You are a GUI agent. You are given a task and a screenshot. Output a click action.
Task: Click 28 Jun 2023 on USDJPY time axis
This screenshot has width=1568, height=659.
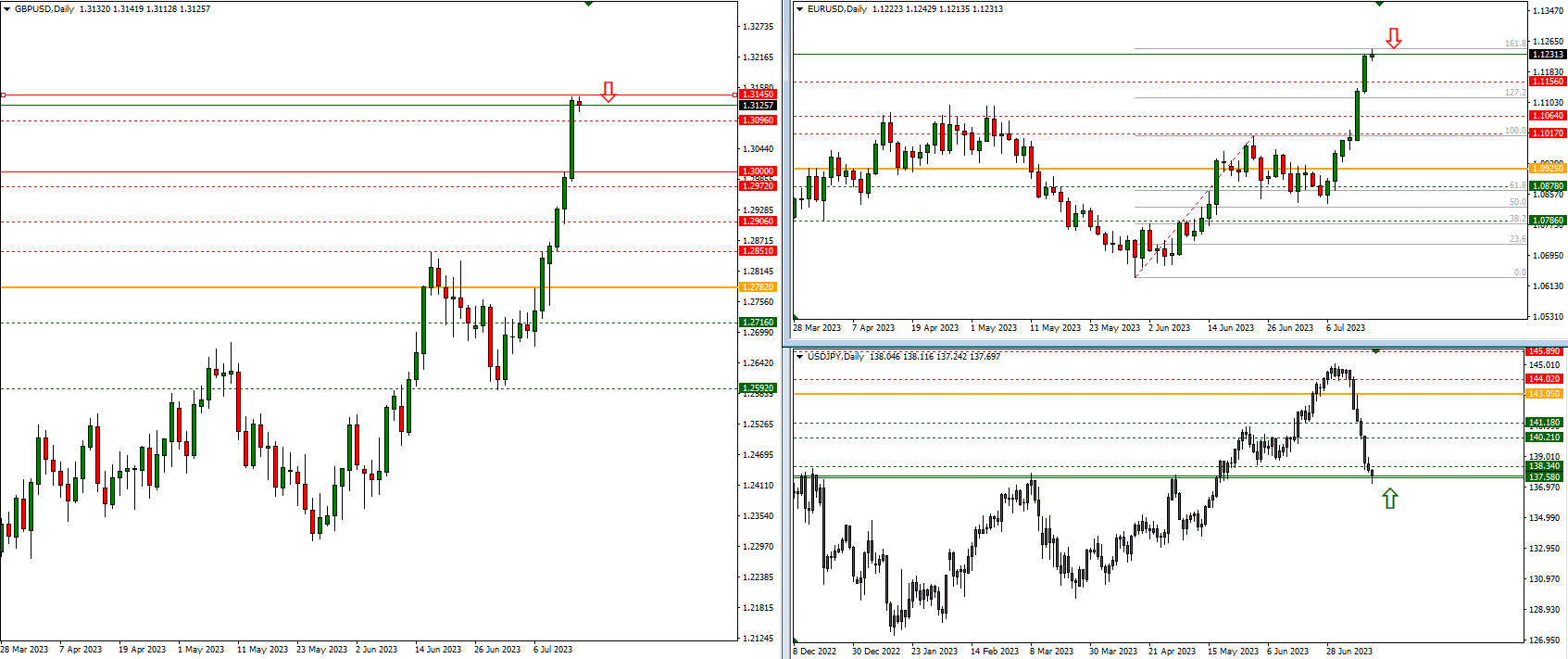click(x=1349, y=652)
